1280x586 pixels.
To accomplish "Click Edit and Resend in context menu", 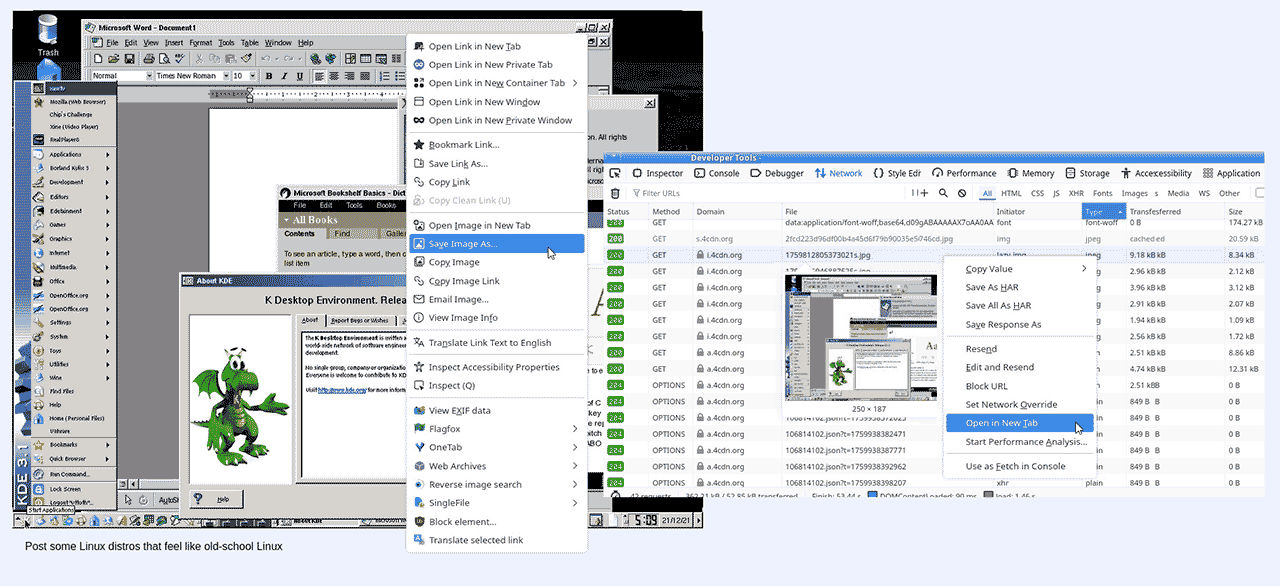I will [x=1020, y=367].
